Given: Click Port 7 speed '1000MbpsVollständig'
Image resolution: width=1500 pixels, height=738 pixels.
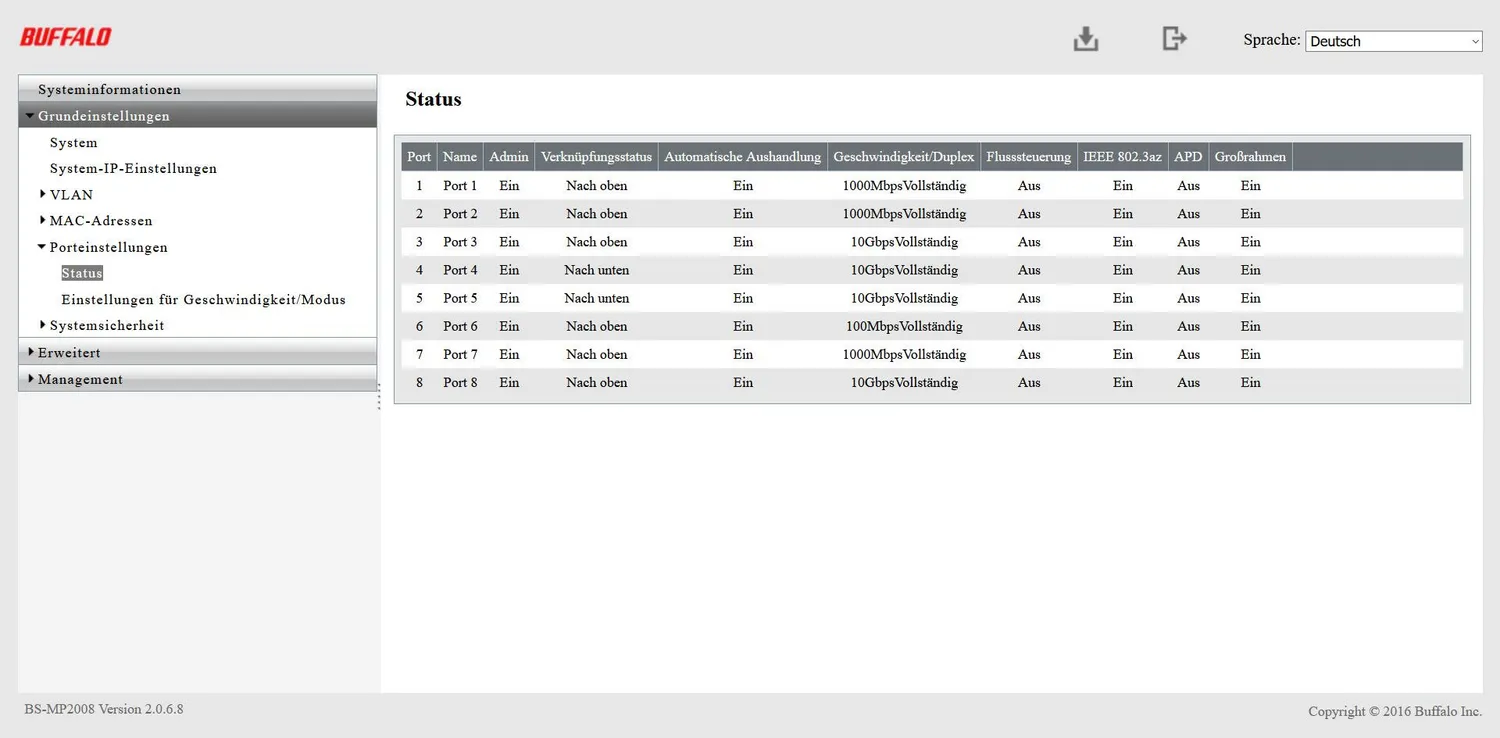Looking at the screenshot, I should pos(904,354).
